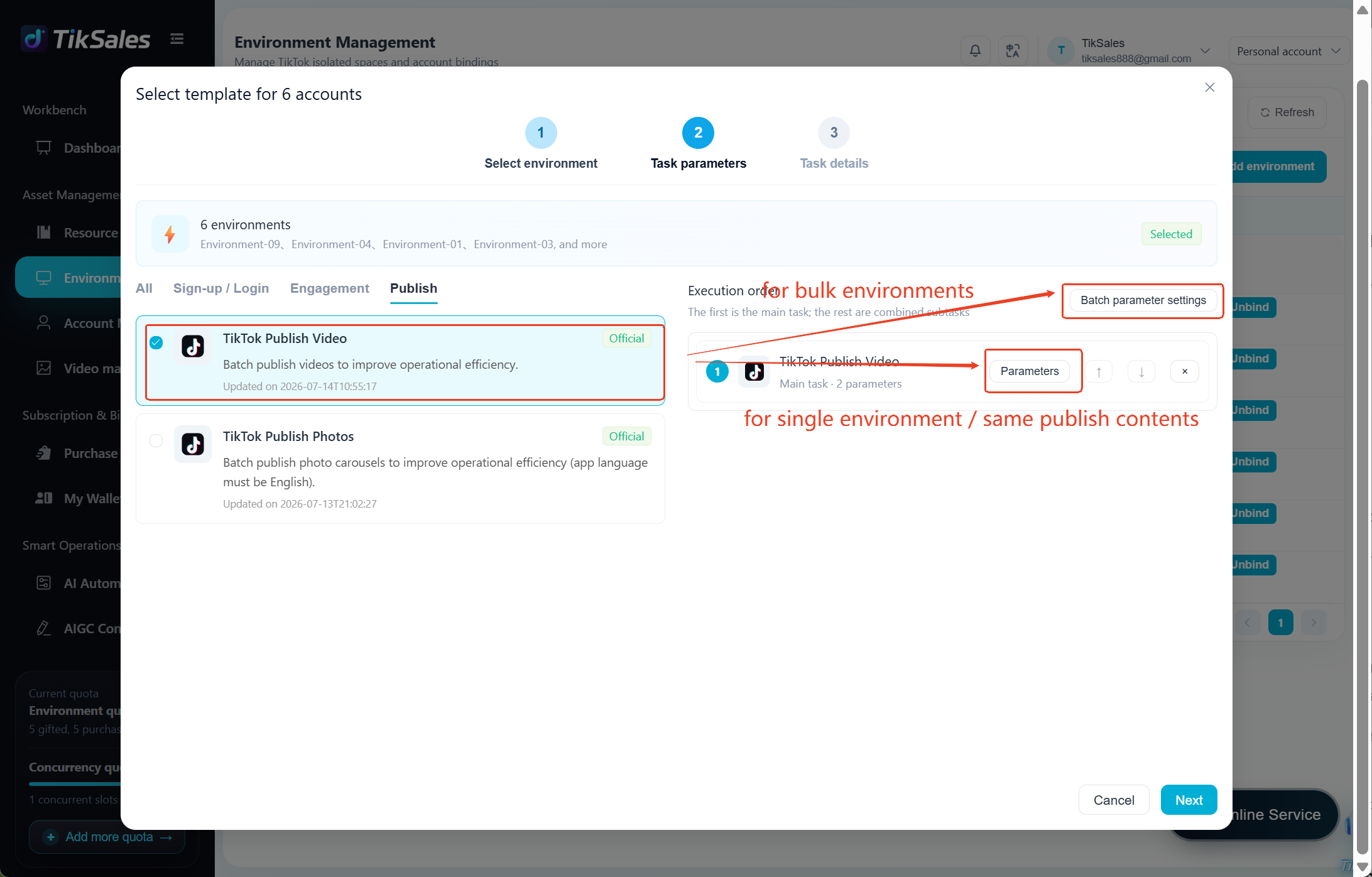Move task down with arrow icon

pyautogui.click(x=1141, y=371)
